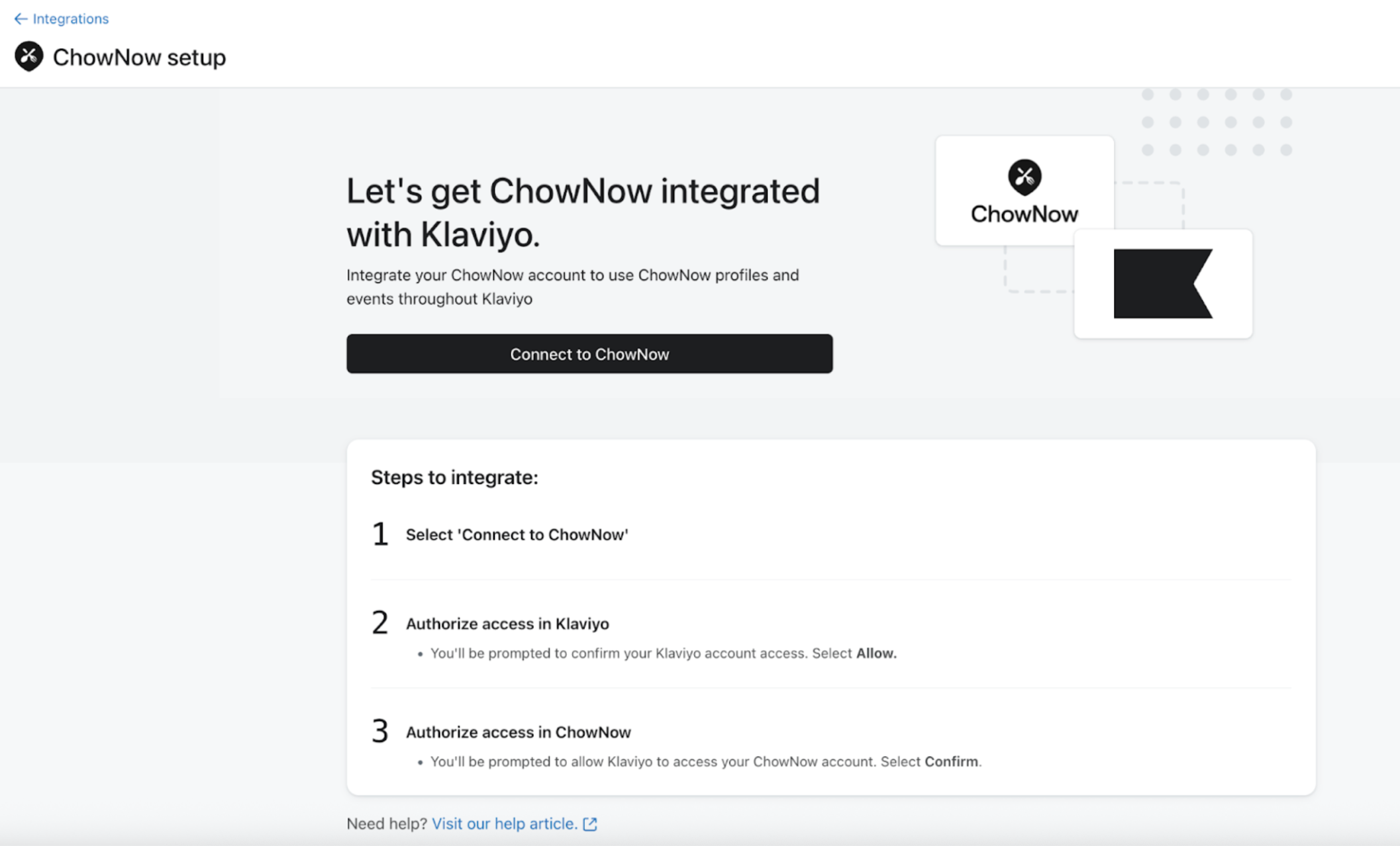
Task: Click the ChowNow logo beside the setup title
Action: [29, 57]
